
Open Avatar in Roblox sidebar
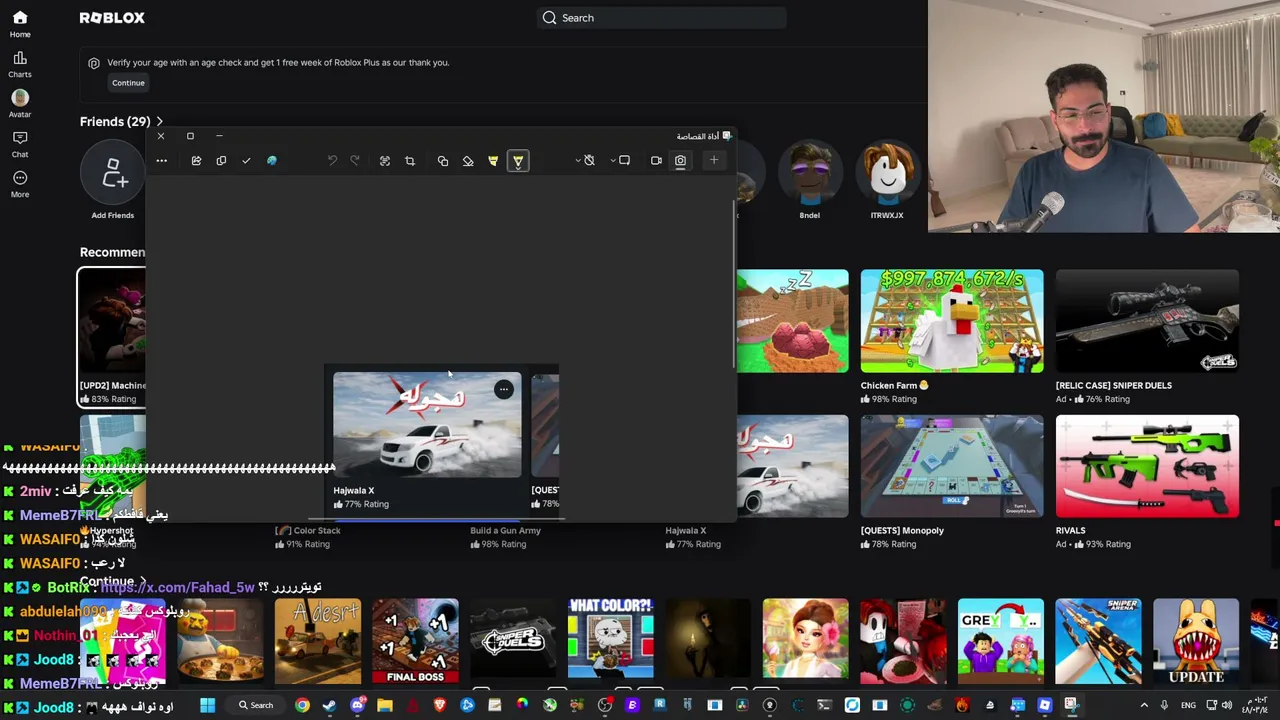point(20,104)
